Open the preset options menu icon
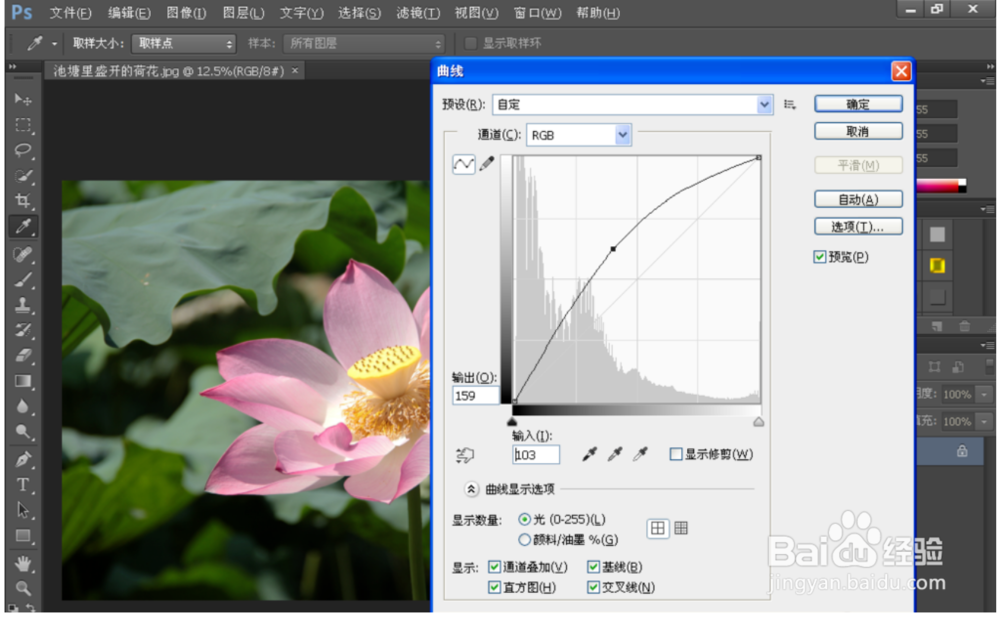This screenshot has height=617, width=1000. point(790,105)
